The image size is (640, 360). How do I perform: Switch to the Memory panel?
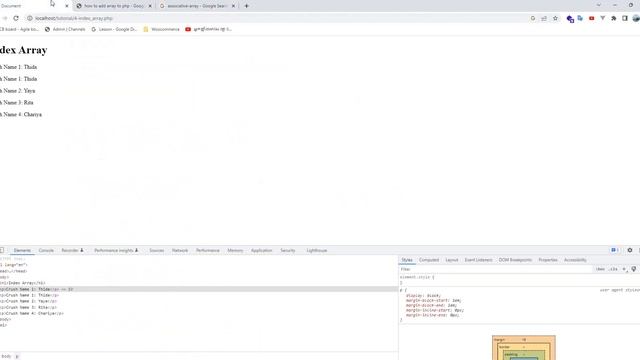pos(235,250)
